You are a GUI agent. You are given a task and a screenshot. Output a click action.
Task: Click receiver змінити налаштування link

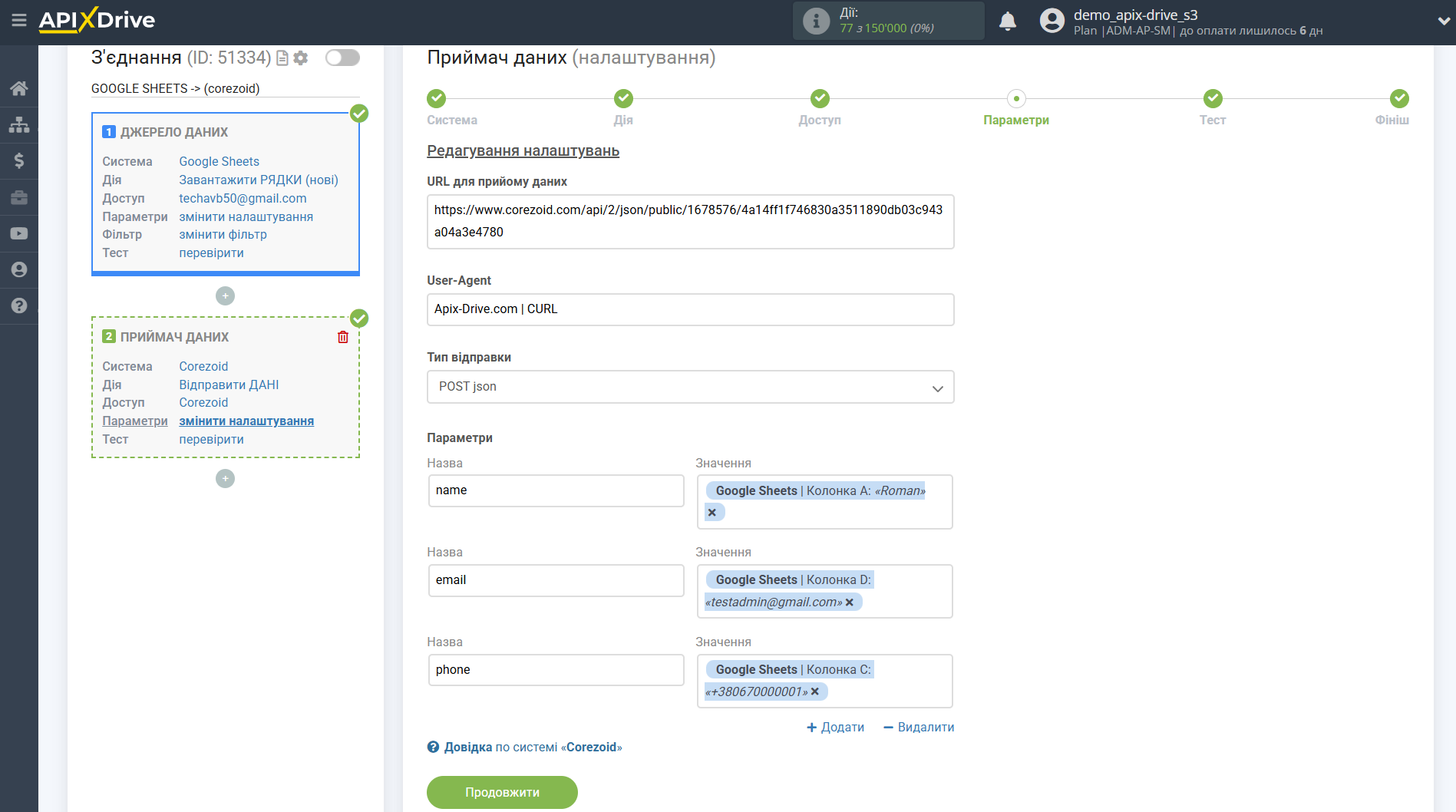[x=246, y=421]
